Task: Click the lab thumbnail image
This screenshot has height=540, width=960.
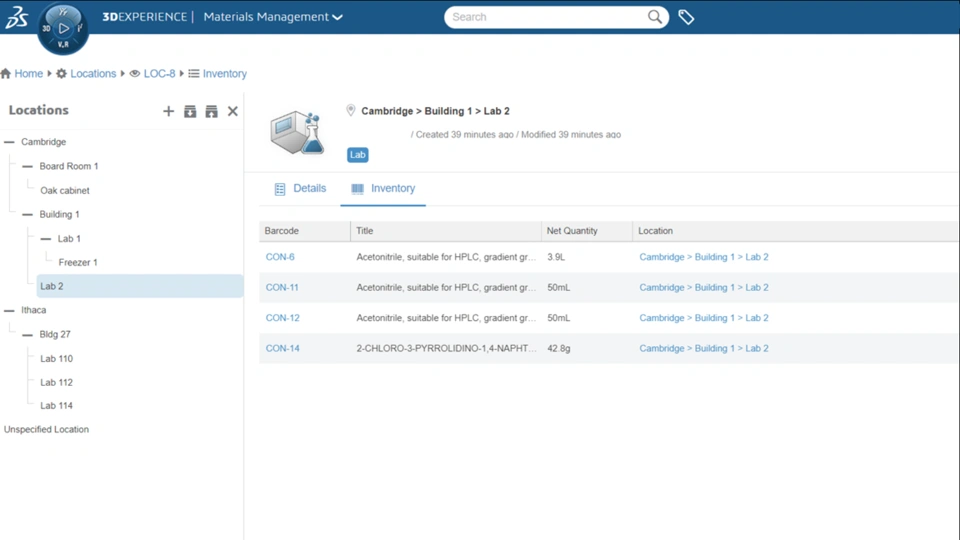Action: click(x=298, y=132)
